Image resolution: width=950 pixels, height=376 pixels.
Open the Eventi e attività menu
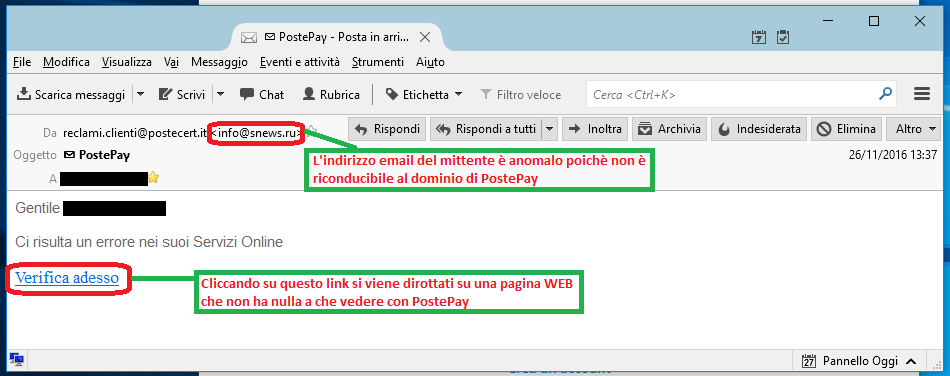(300, 62)
